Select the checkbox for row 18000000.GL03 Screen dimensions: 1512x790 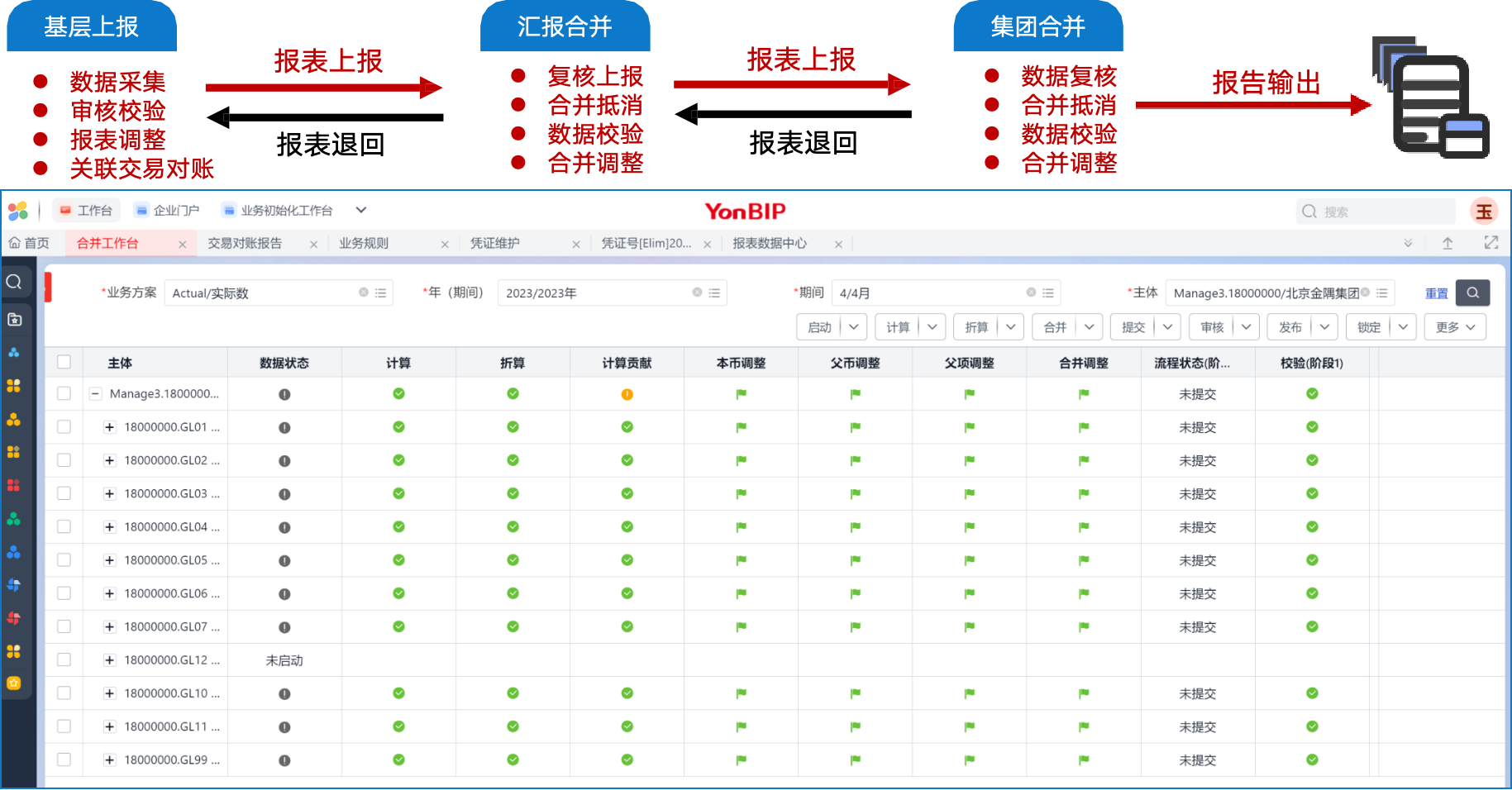click(x=64, y=493)
